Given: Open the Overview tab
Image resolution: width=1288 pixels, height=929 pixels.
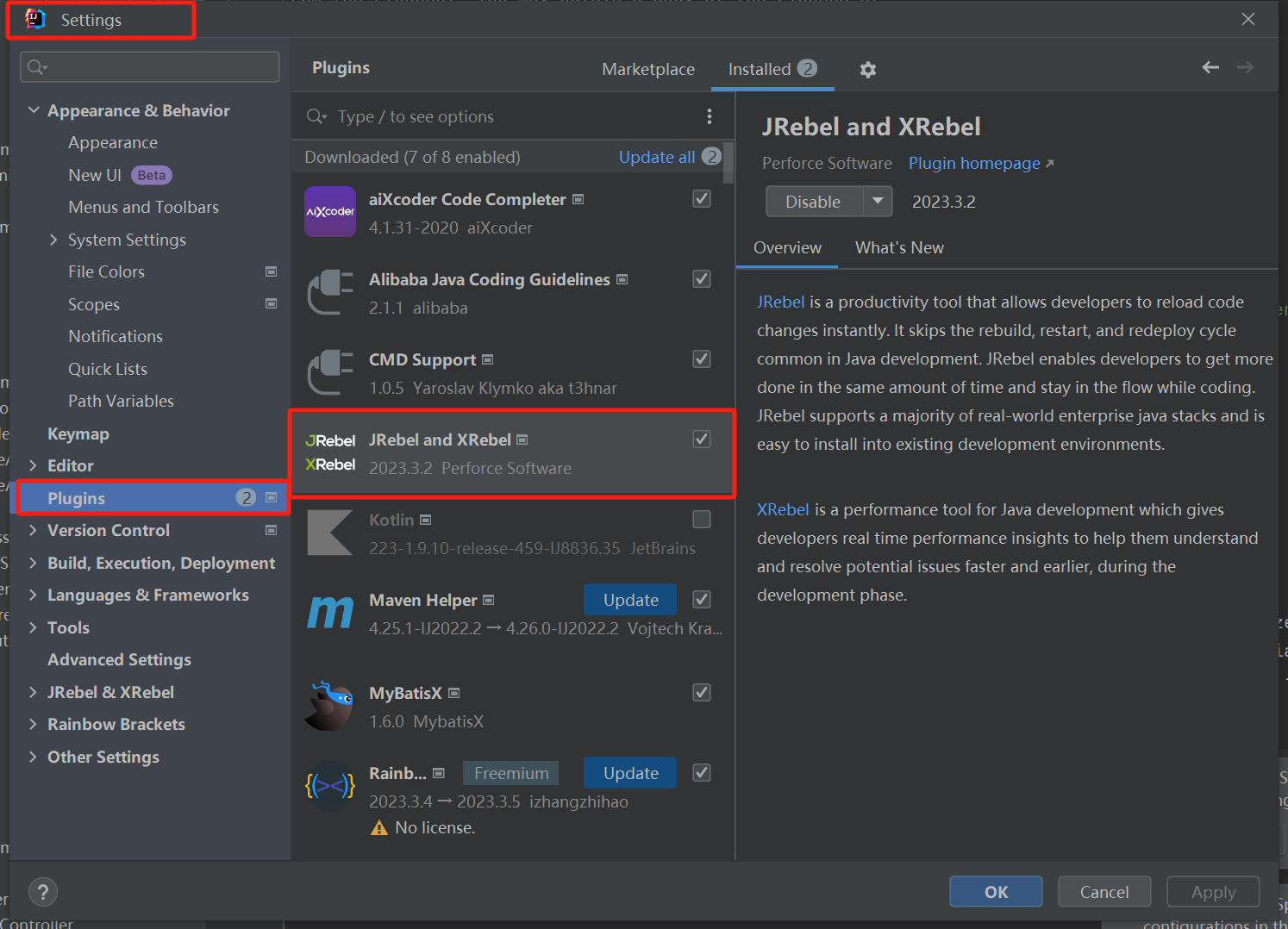Looking at the screenshot, I should [x=787, y=248].
